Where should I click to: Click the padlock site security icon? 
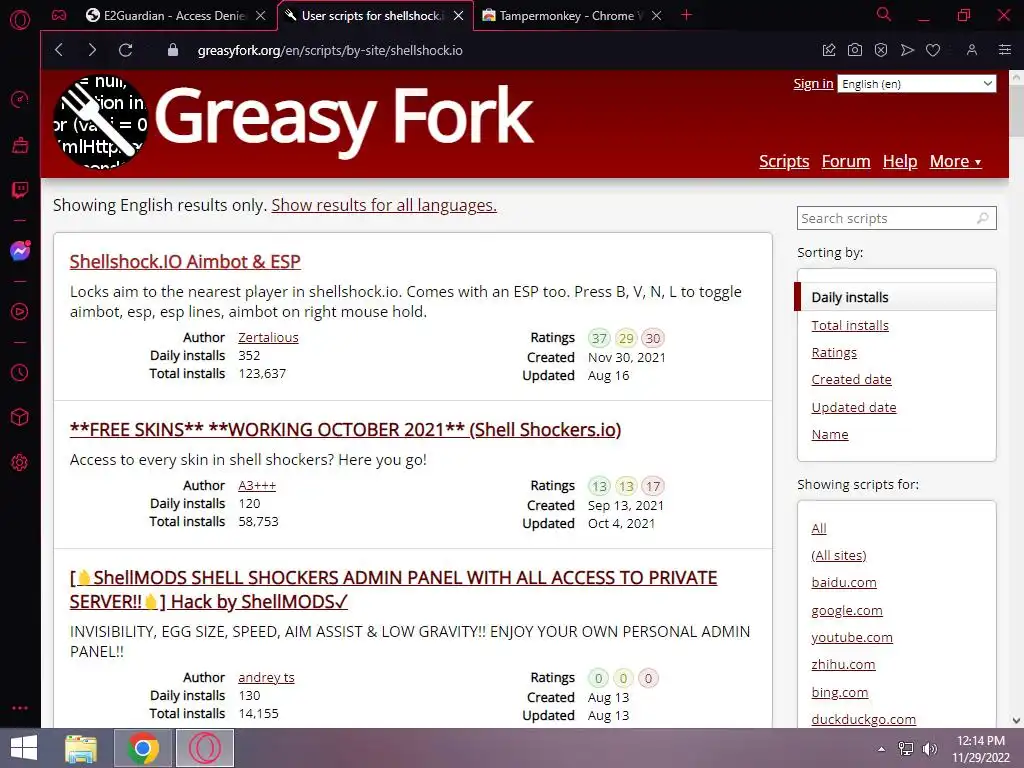point(173,50)
